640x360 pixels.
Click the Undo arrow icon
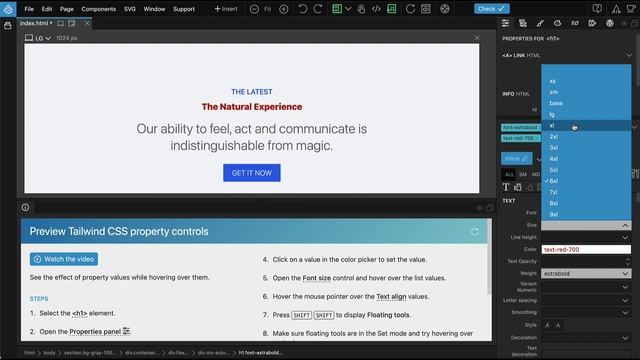click(x=302, y=9)
